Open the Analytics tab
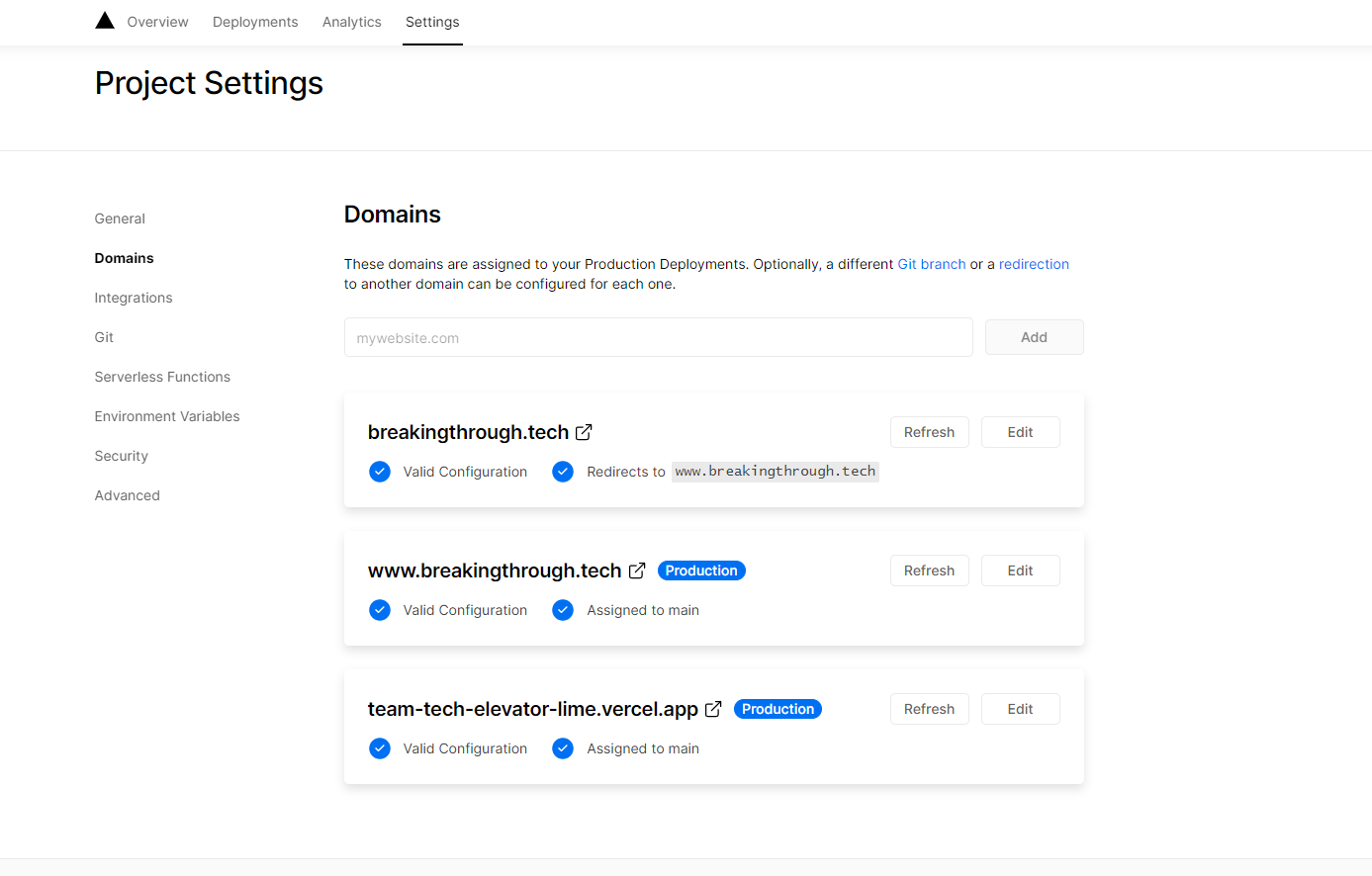This screenshot has width=1372, height=876. [x=351, y=22]
